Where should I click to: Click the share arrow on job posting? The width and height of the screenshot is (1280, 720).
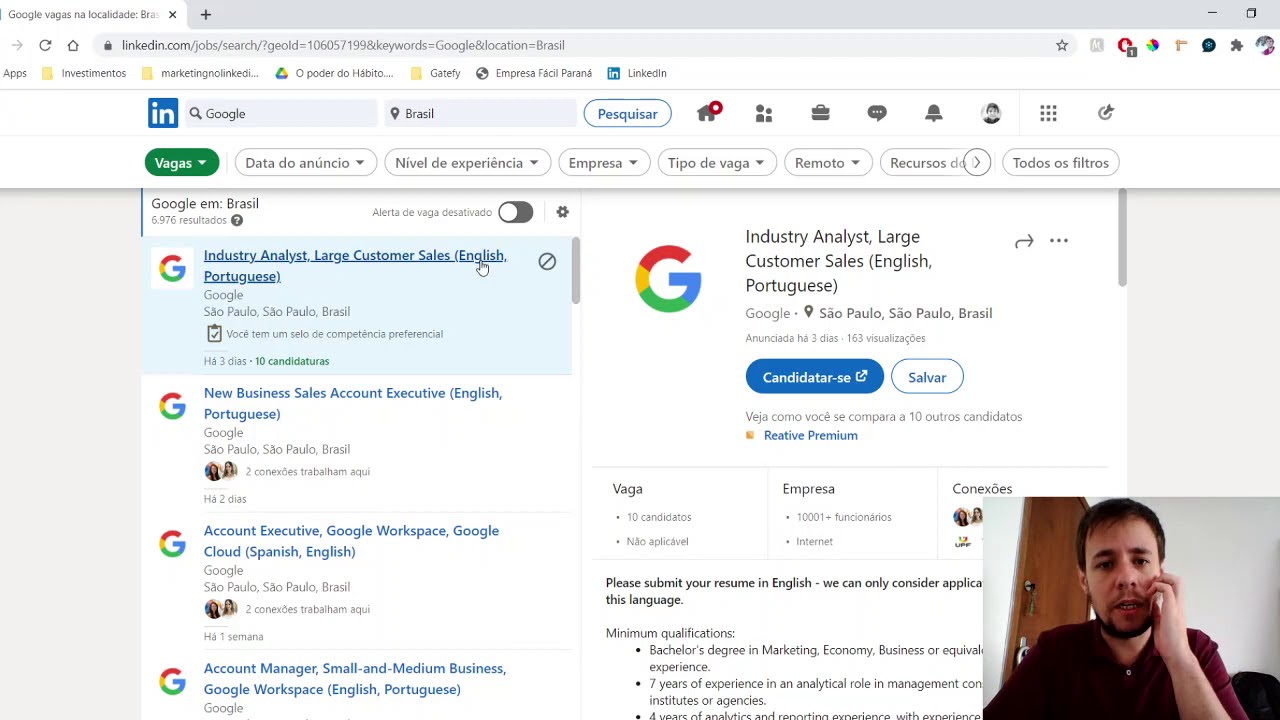tap(1023, 241)
